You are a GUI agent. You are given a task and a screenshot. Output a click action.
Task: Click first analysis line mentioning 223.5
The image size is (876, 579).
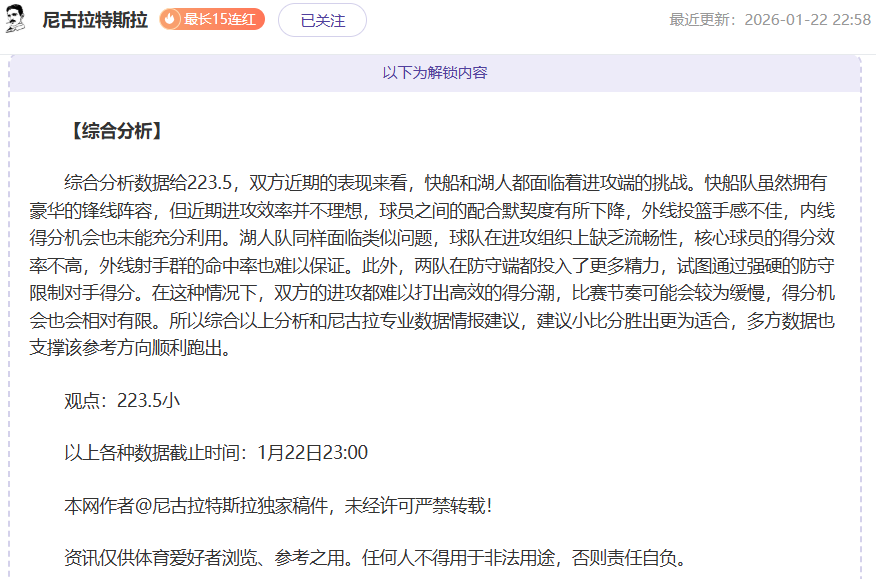click(445, 183)
